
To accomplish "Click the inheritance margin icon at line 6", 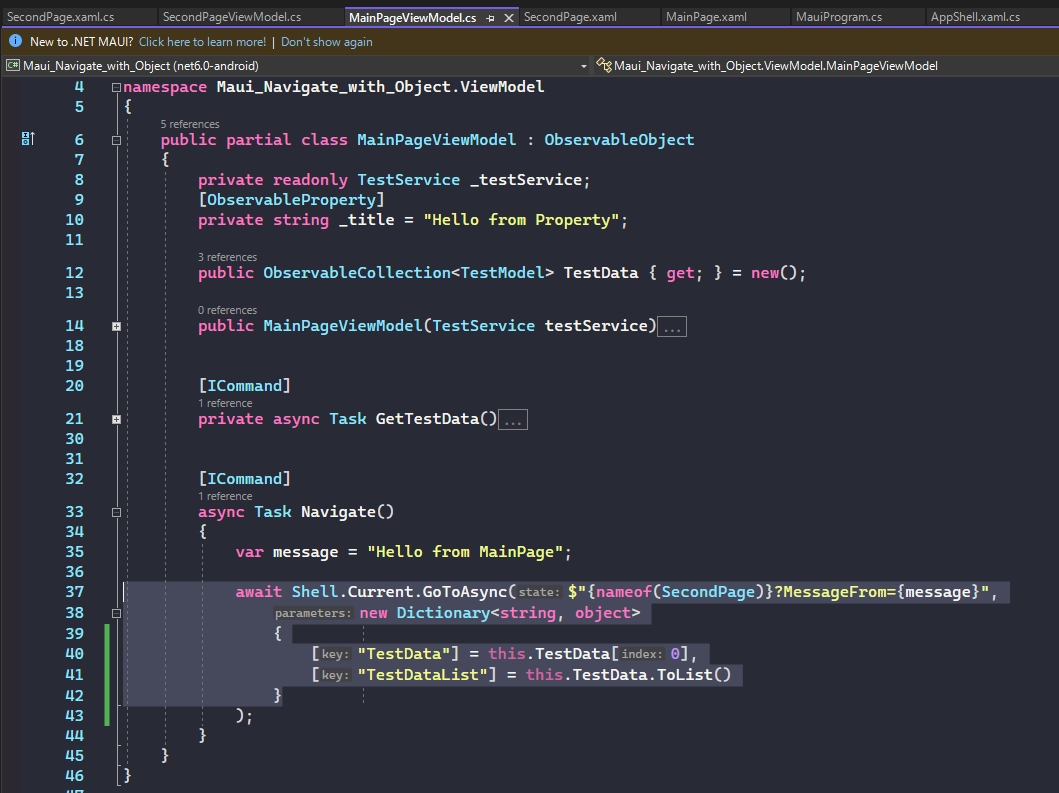I will pos(28,139).
